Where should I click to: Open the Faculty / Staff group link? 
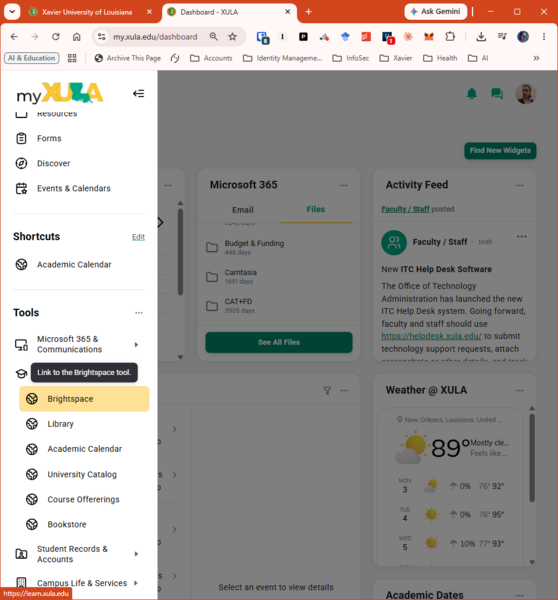[405, 209]
